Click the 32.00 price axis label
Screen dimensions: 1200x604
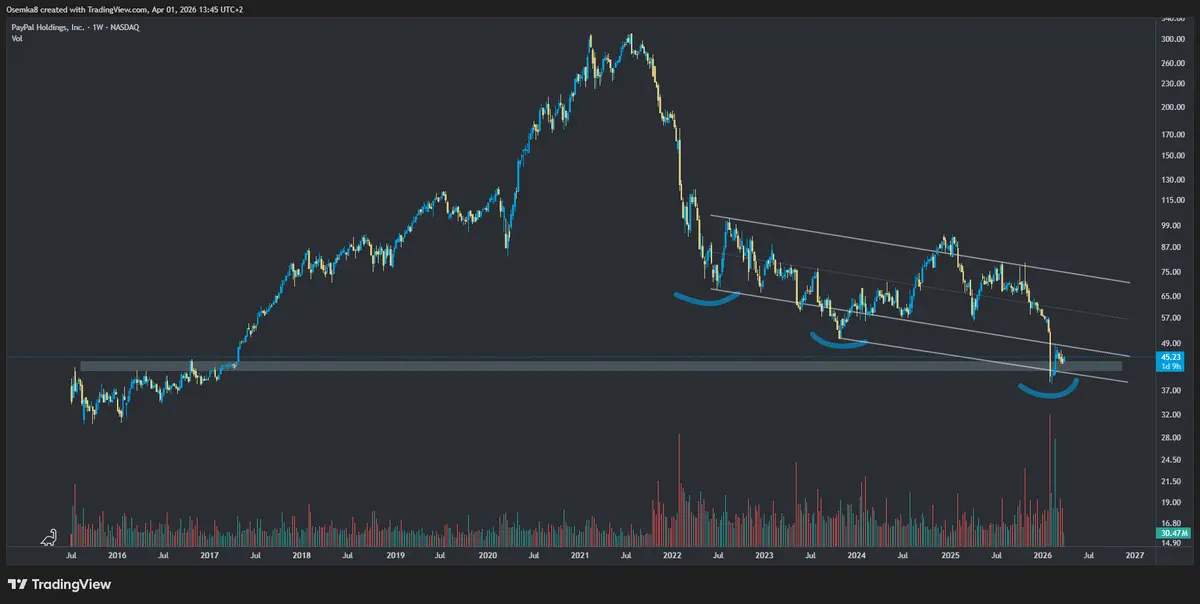pos(1172,415)
